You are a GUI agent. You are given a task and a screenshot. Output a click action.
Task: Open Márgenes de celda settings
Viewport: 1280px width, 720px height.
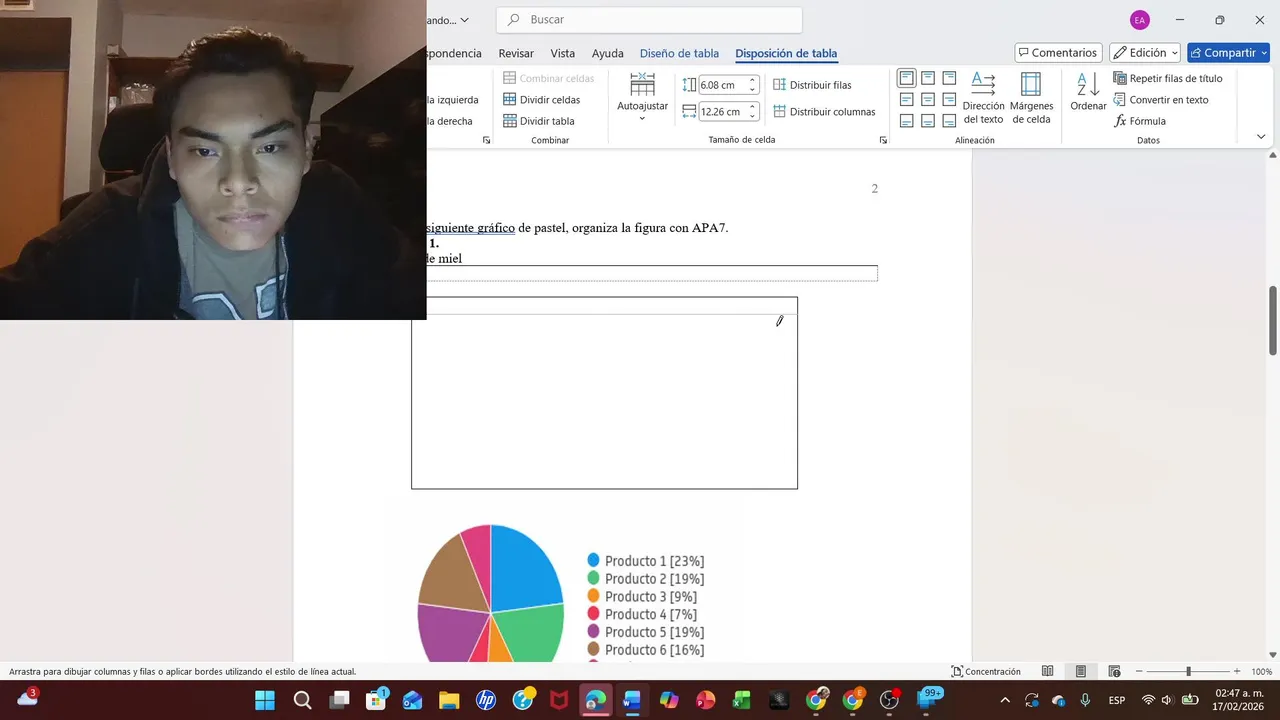tap(1031, 98)
